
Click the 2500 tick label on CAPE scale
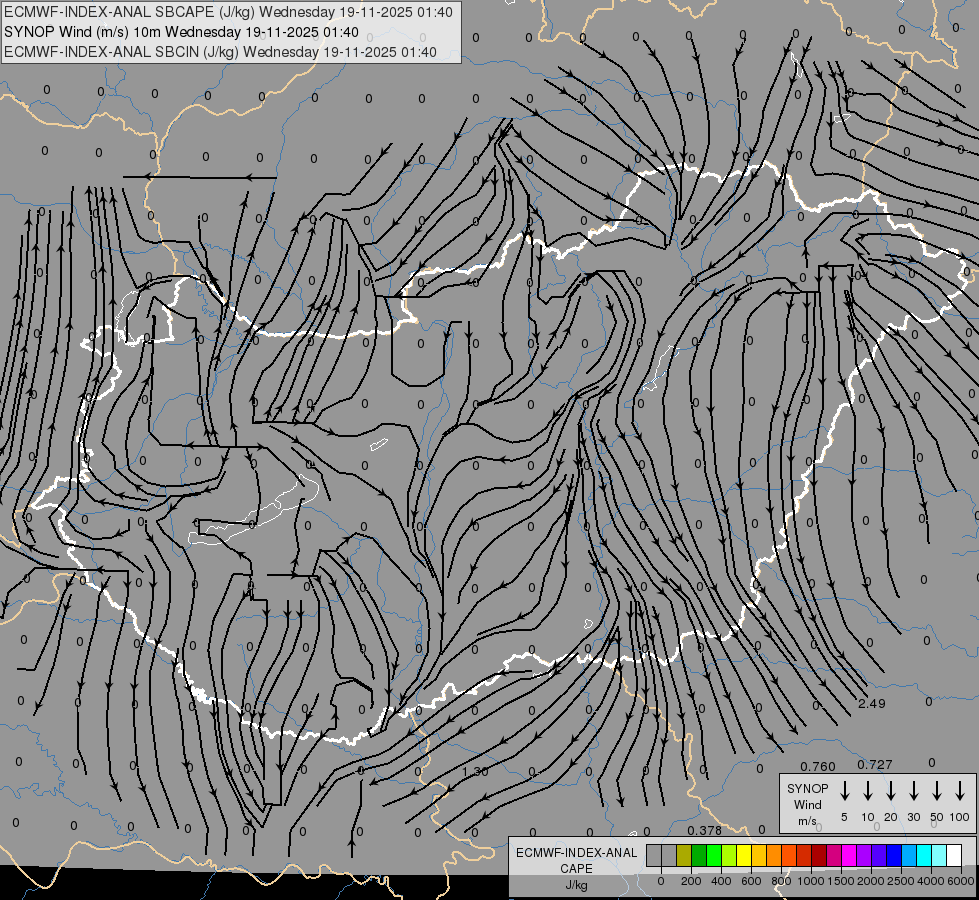[x=901, y=881]
